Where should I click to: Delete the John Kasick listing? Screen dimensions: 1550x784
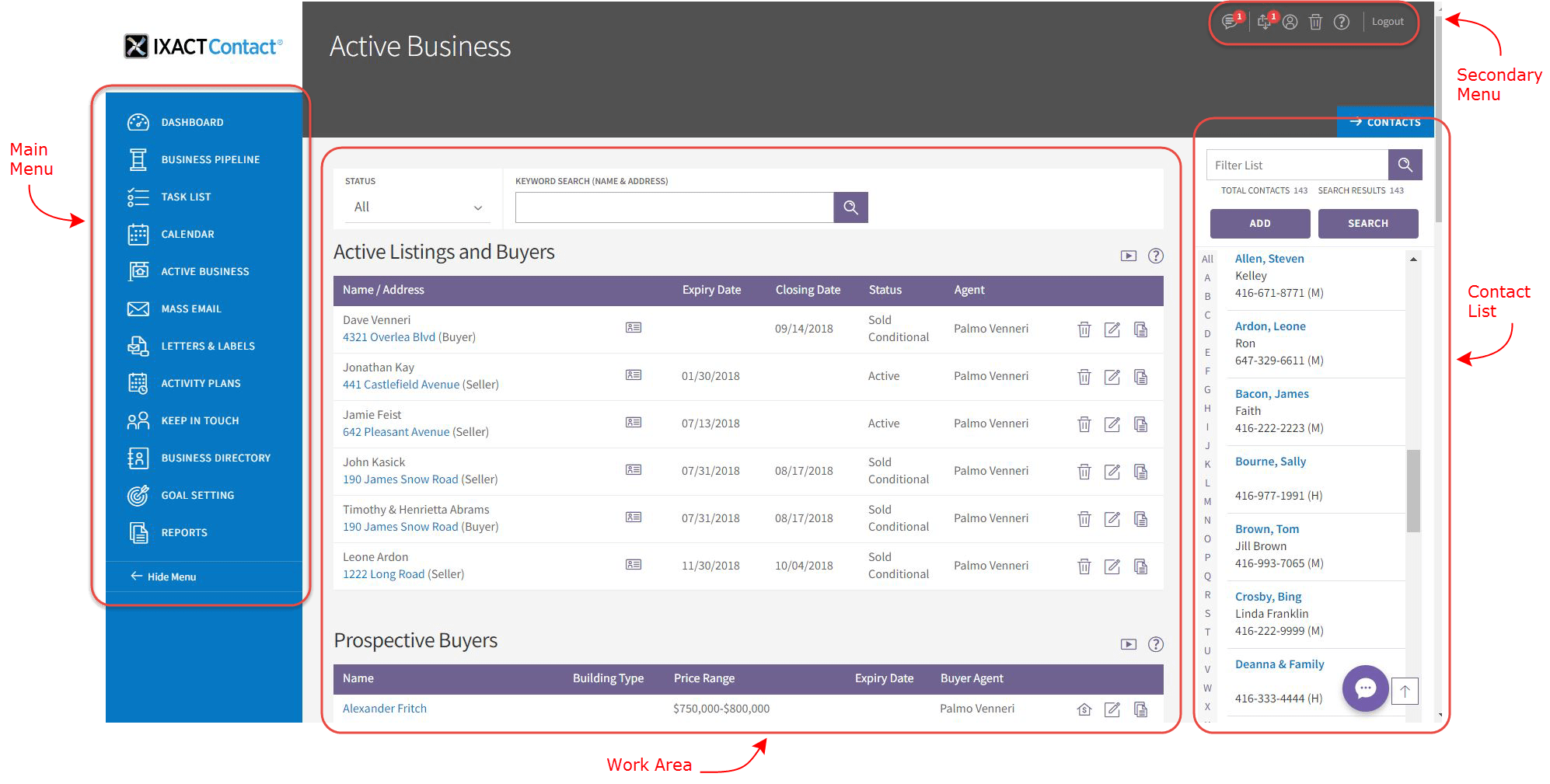(1084, 472)
